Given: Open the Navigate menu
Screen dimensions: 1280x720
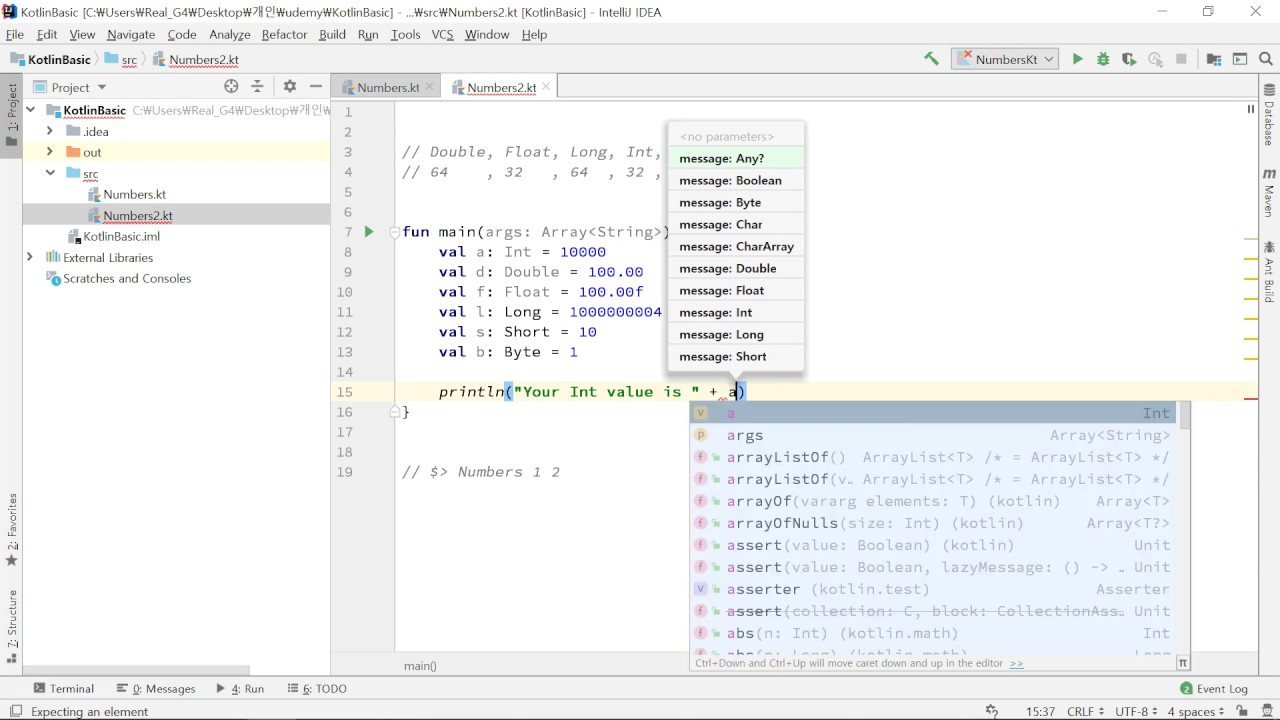Looking at the screenshot, I should tap(131, 34).
